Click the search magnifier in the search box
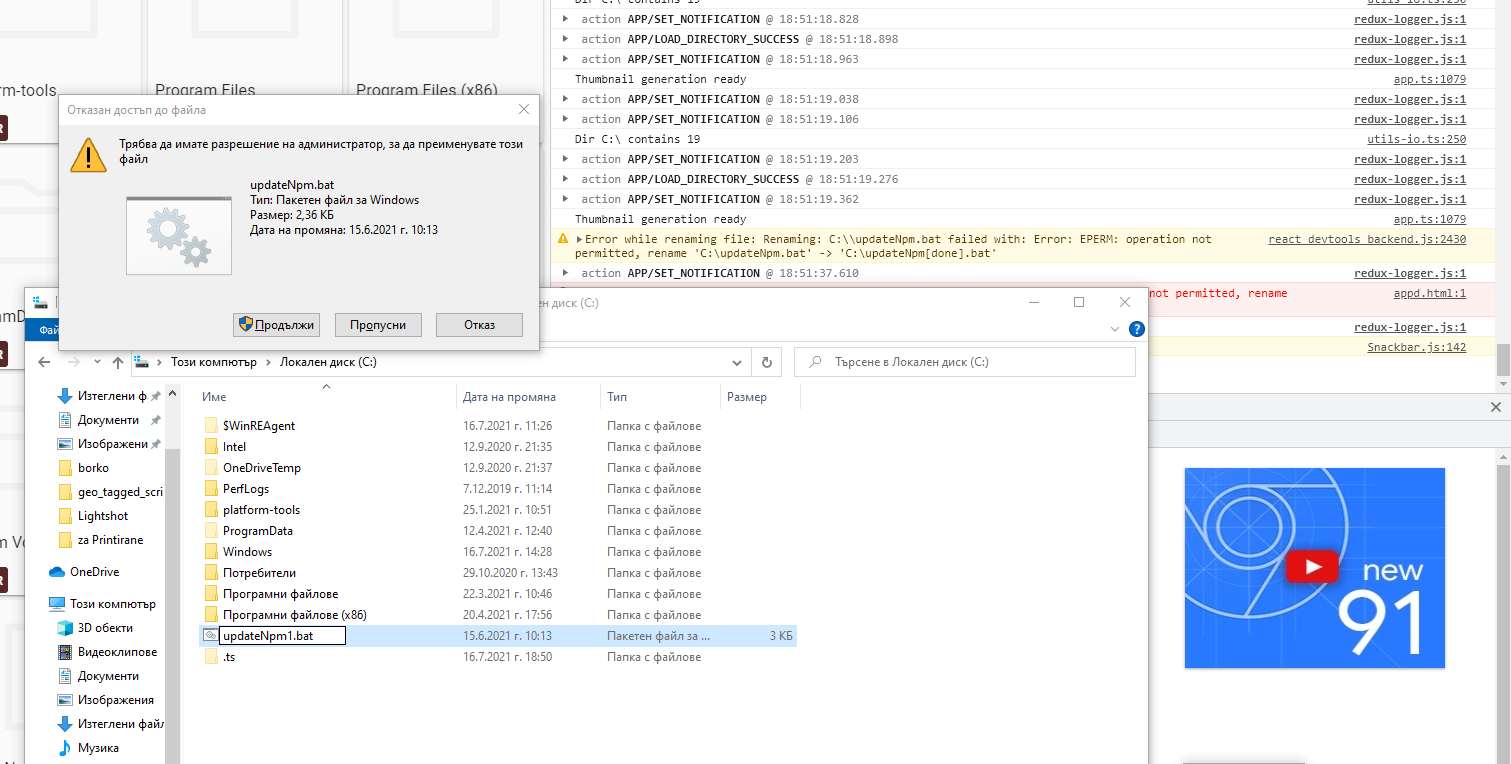The width and height of the screenshot is (1511, 764). (x=817, y=361)
